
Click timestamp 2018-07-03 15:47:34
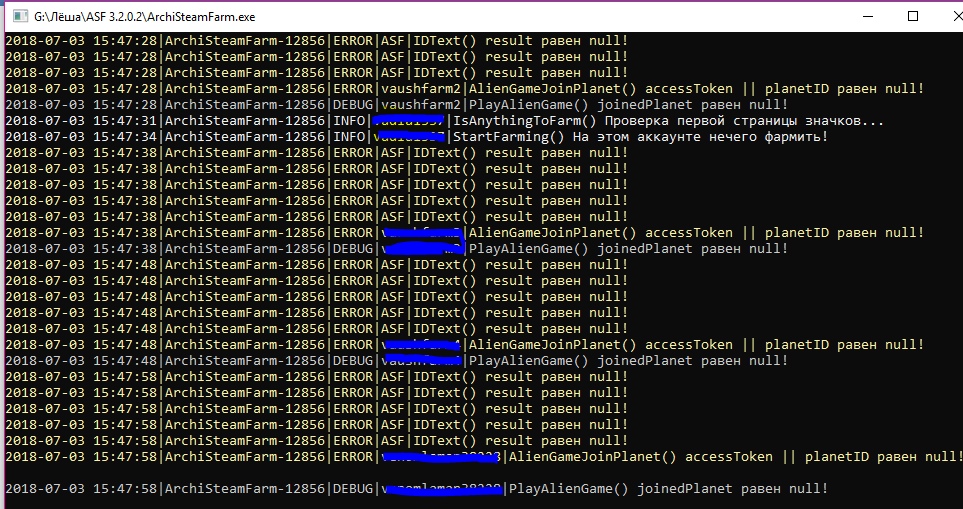click(x=82, y=137)
